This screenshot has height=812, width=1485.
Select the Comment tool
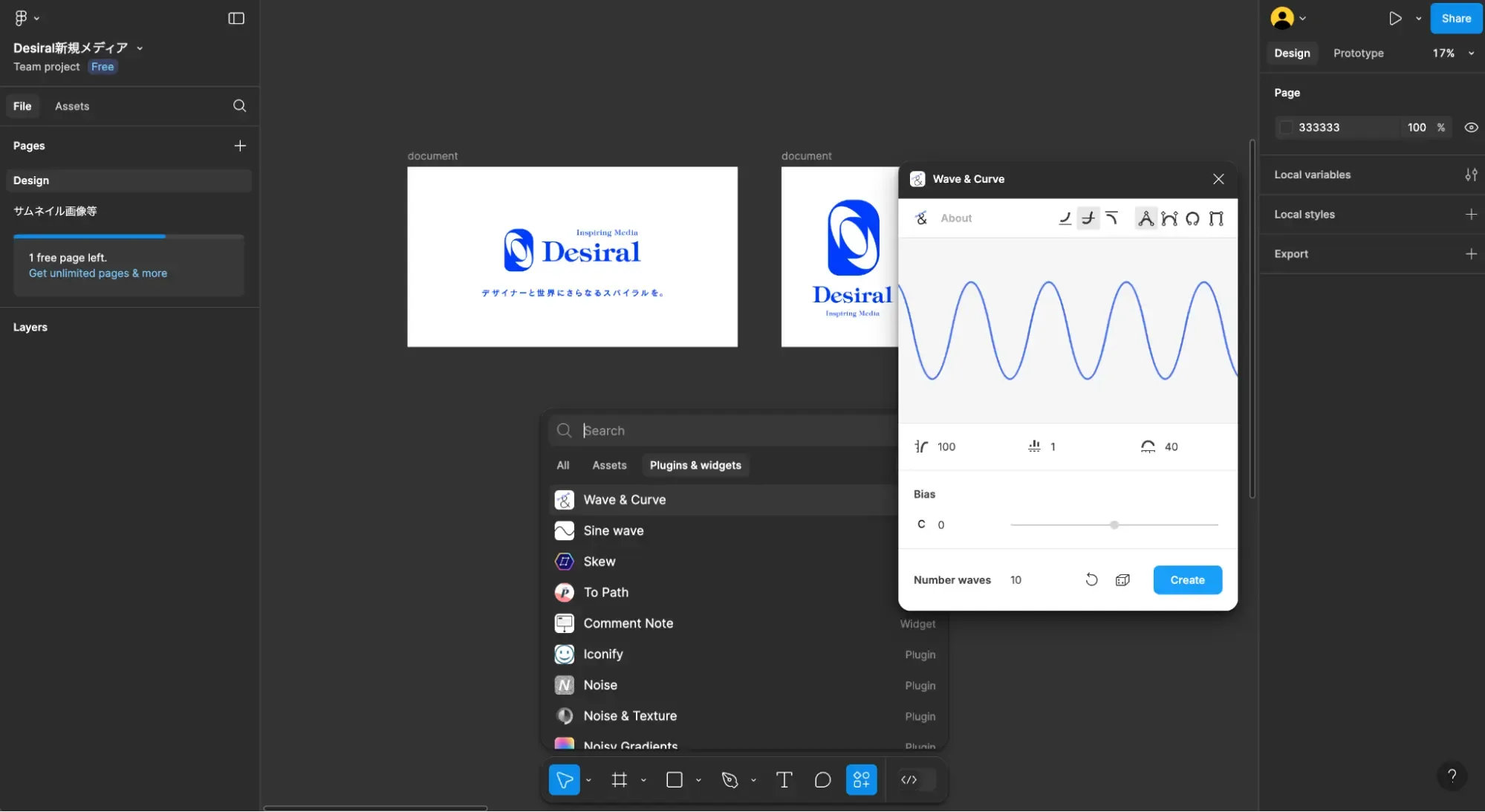822,779
